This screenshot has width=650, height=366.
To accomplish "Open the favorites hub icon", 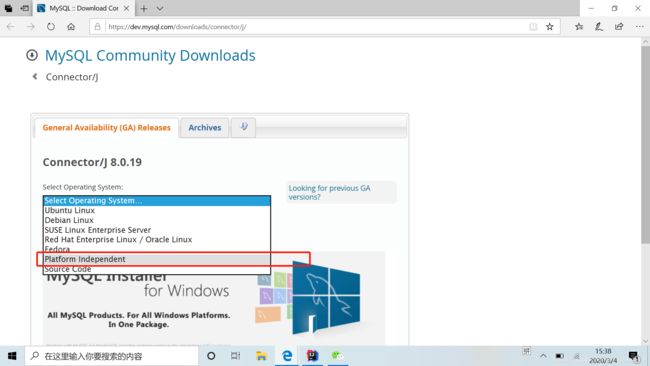I will 579,27.
